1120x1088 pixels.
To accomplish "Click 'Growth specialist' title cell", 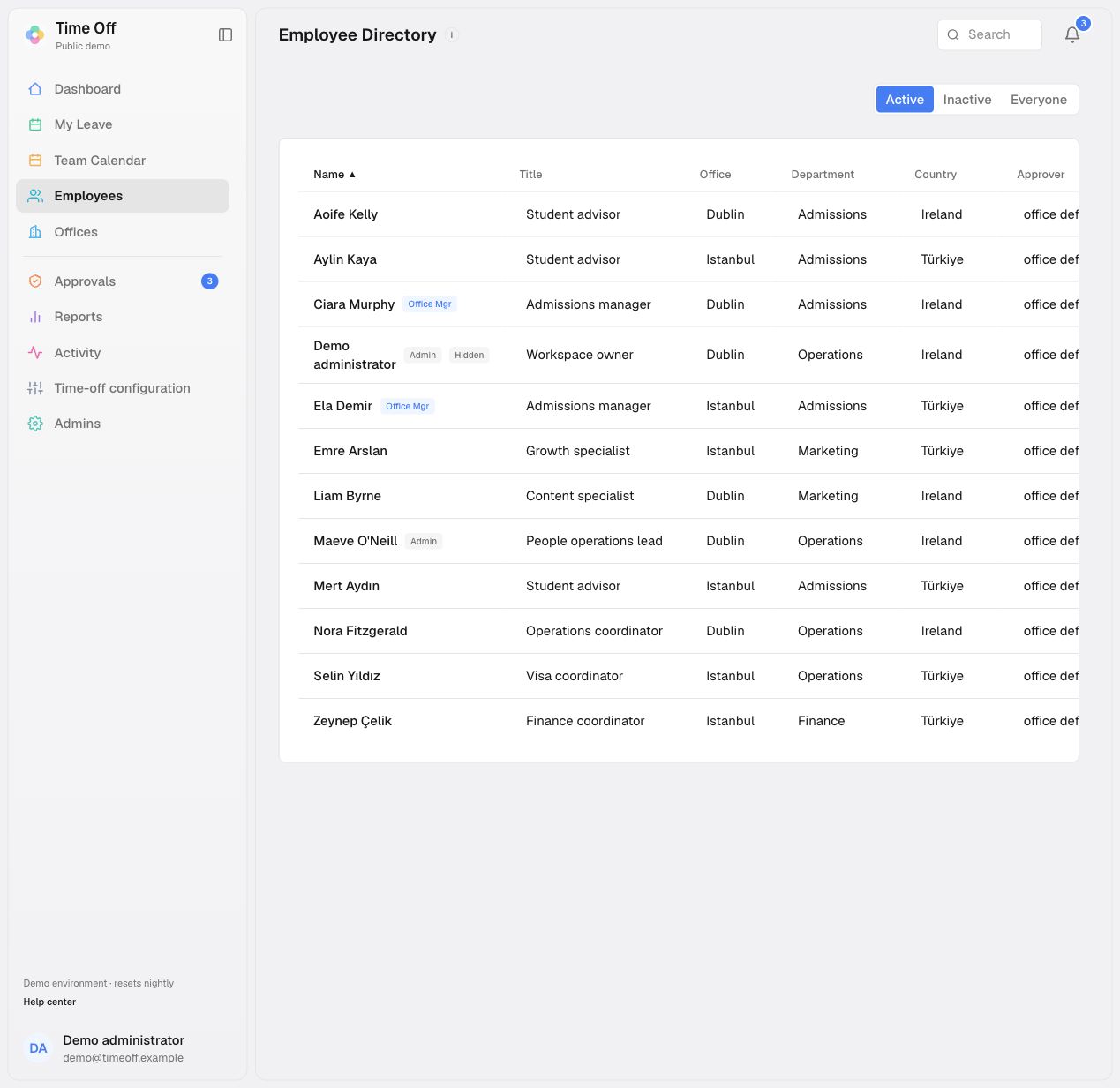I will [578, 451].
